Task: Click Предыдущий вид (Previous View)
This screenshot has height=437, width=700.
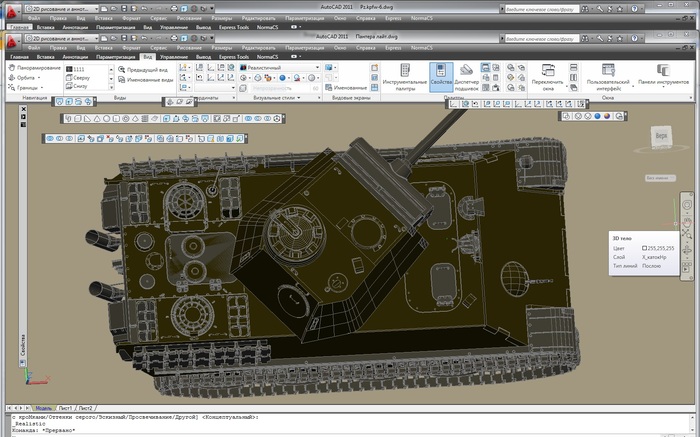Action: [x=148, y=70]
